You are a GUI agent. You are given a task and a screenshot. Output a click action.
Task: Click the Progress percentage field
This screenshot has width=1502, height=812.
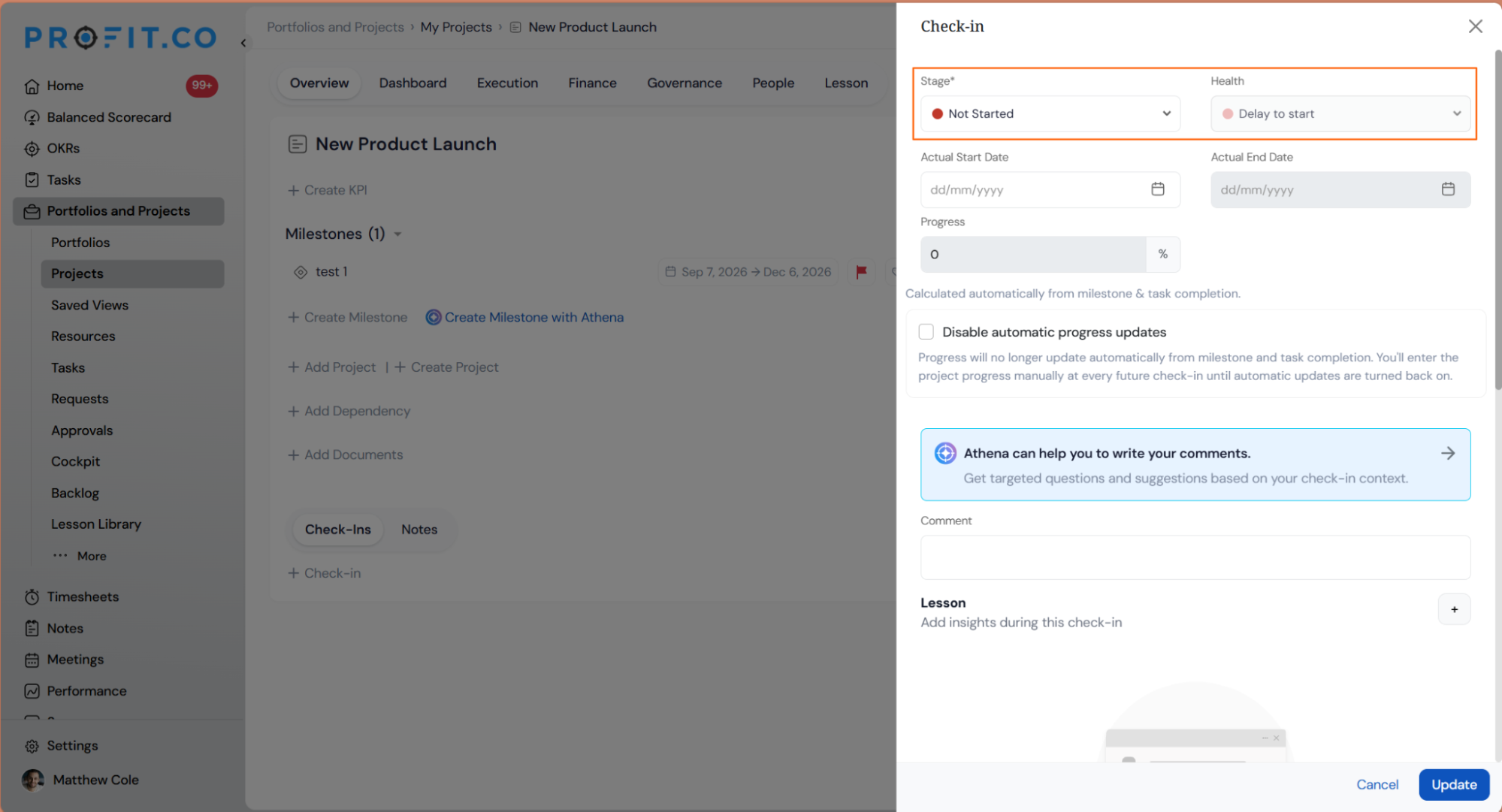[x=1033, y=255]
